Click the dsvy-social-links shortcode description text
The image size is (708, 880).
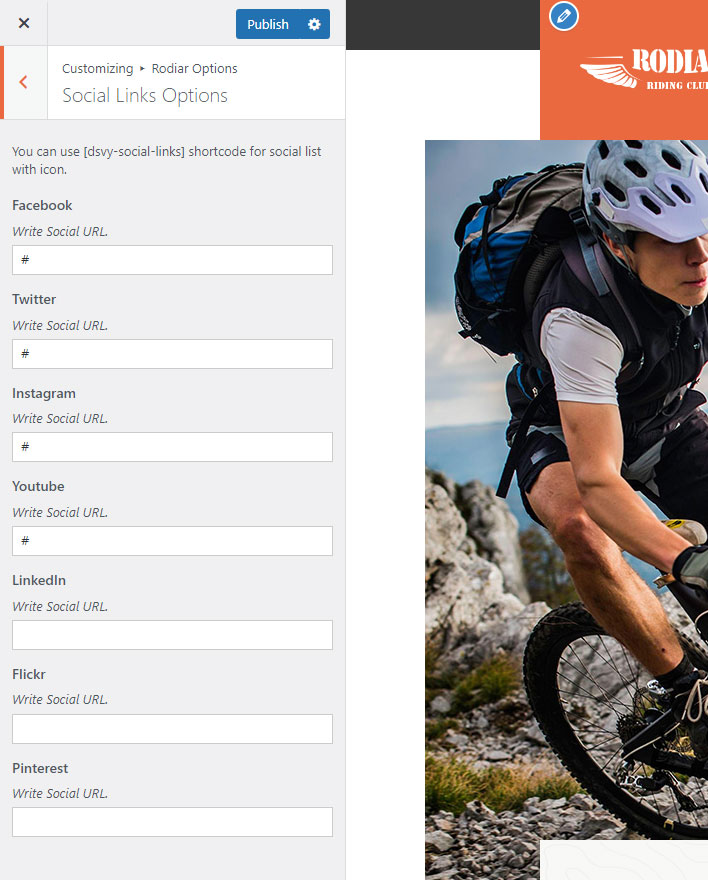(x=167, y=161)
